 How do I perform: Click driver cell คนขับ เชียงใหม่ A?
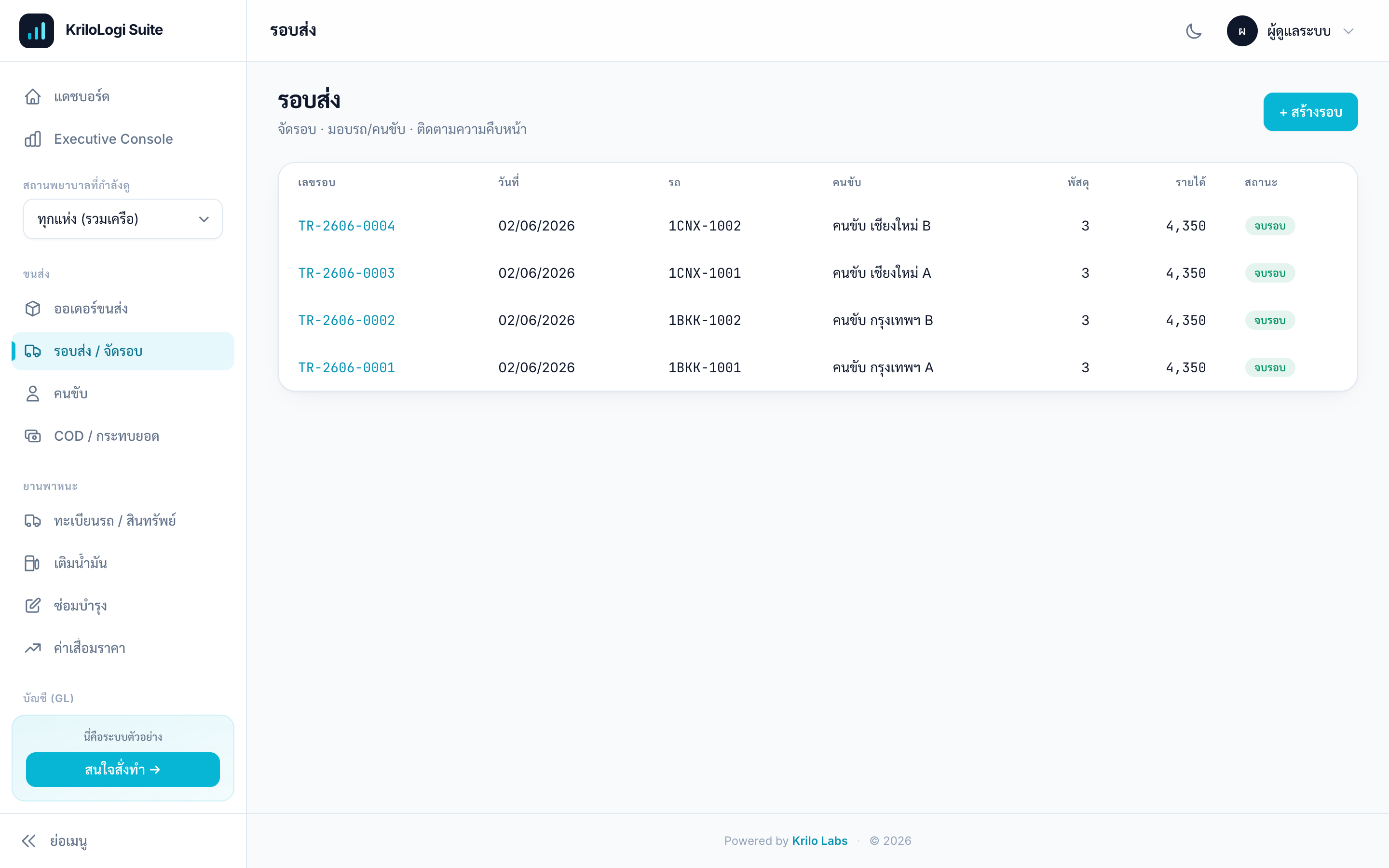[882, 272]
